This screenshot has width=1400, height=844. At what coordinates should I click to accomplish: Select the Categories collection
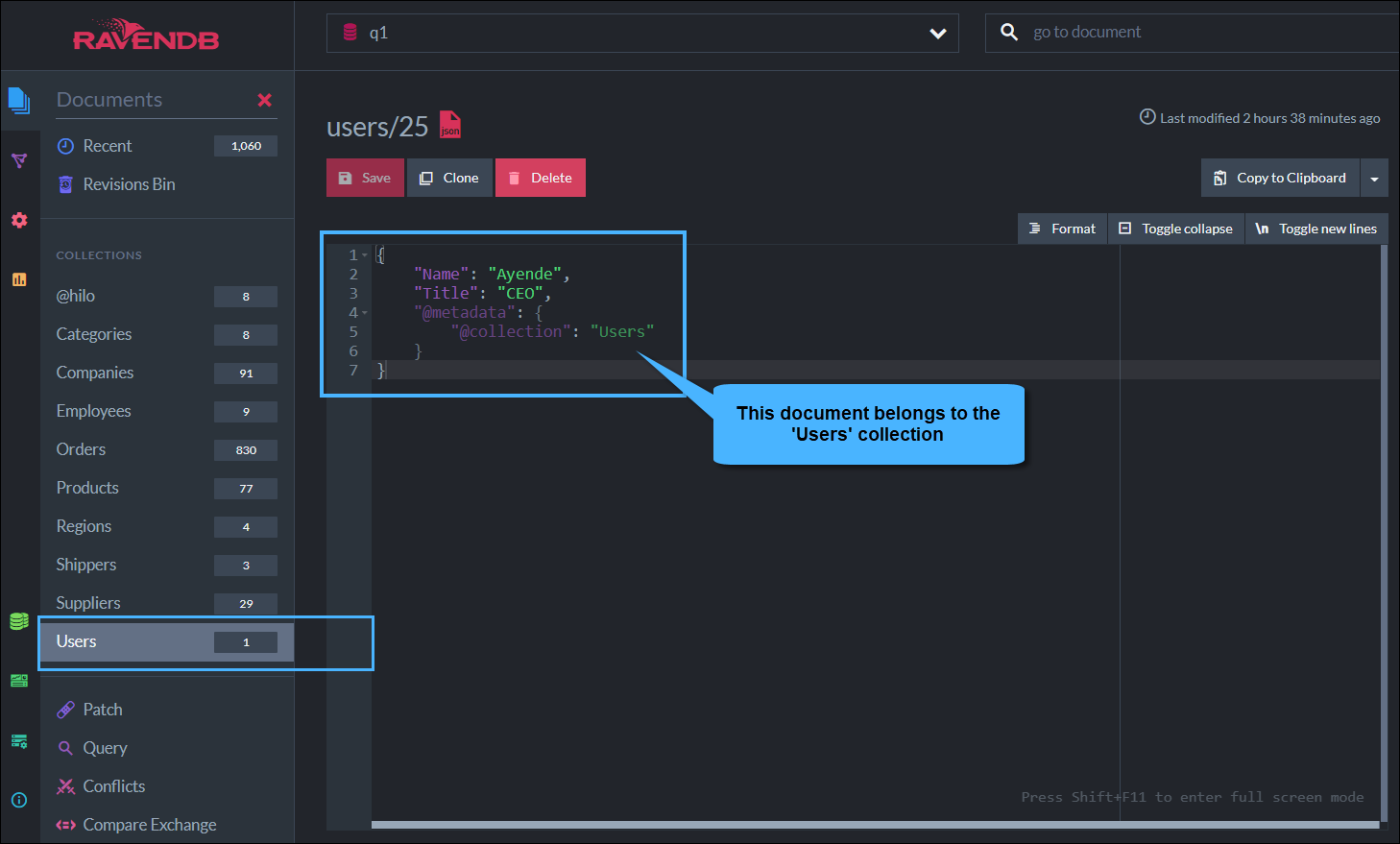click(166, 334)
